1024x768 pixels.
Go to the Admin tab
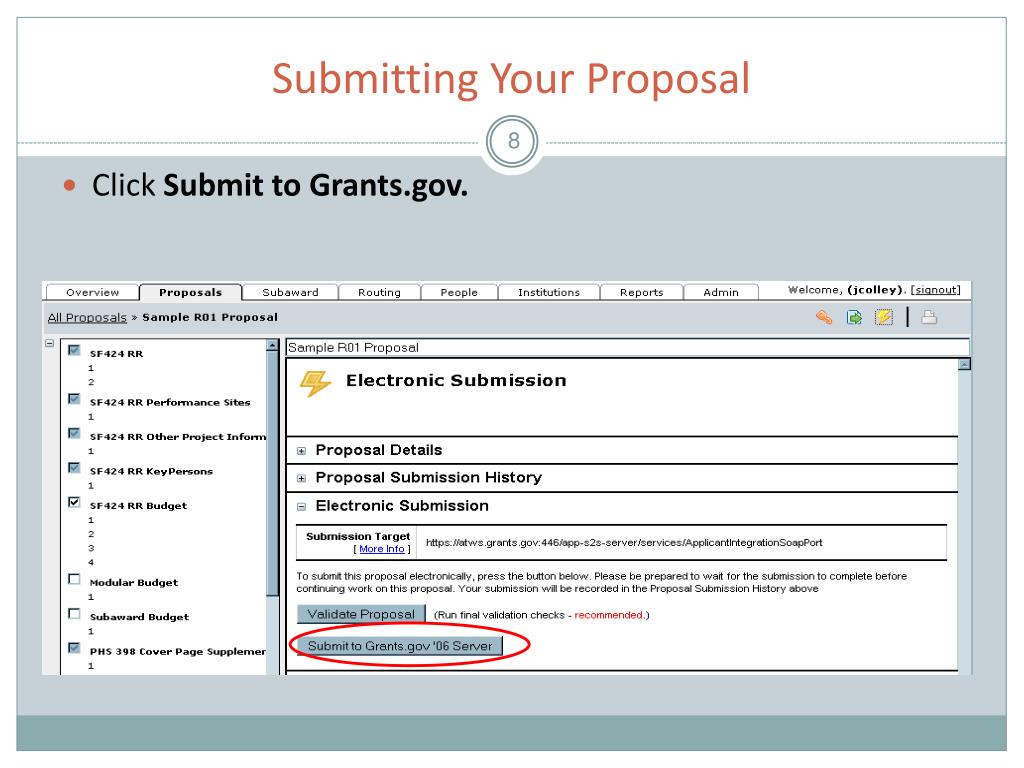coord(721,293)
